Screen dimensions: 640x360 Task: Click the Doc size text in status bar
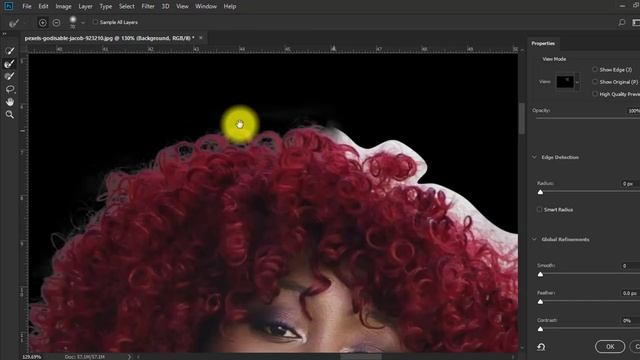point(85,357)
